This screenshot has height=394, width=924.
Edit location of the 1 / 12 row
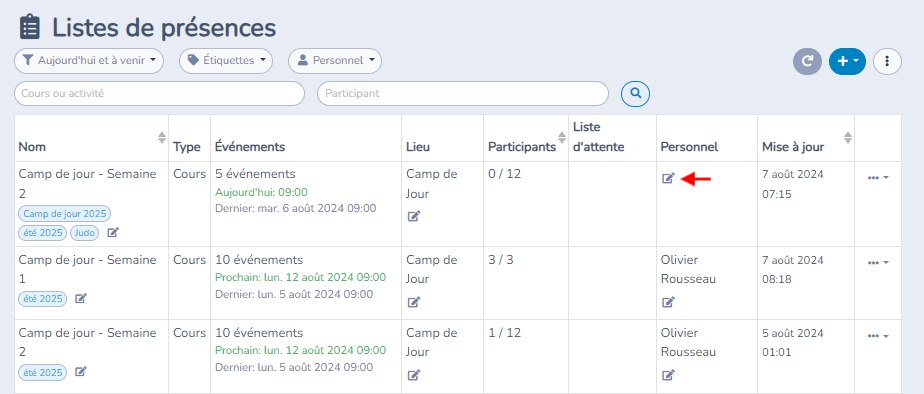click(x=414, y=375)
